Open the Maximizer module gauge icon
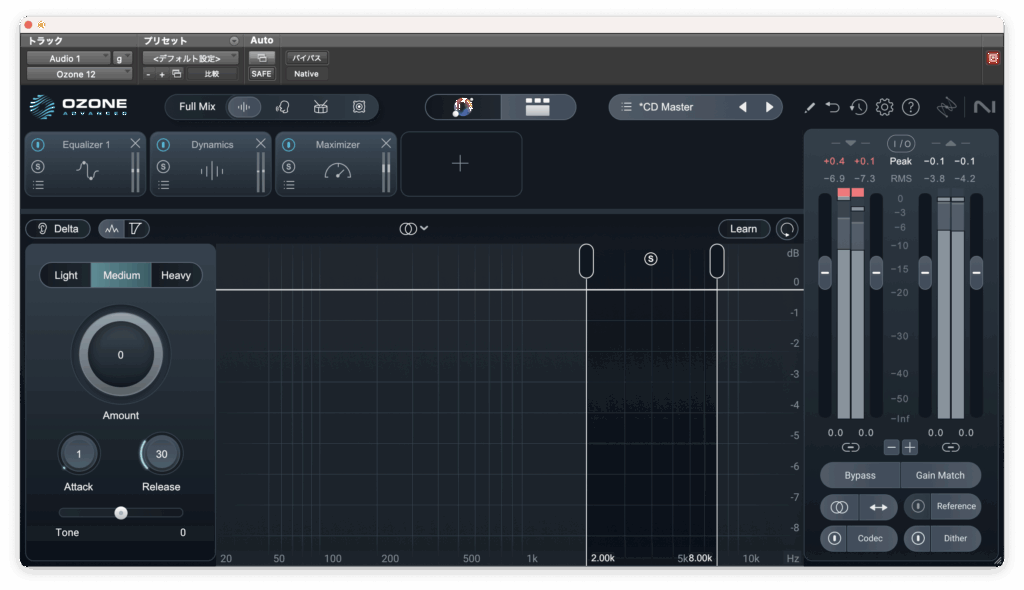 pyautogui.click(x=338, y=171)
